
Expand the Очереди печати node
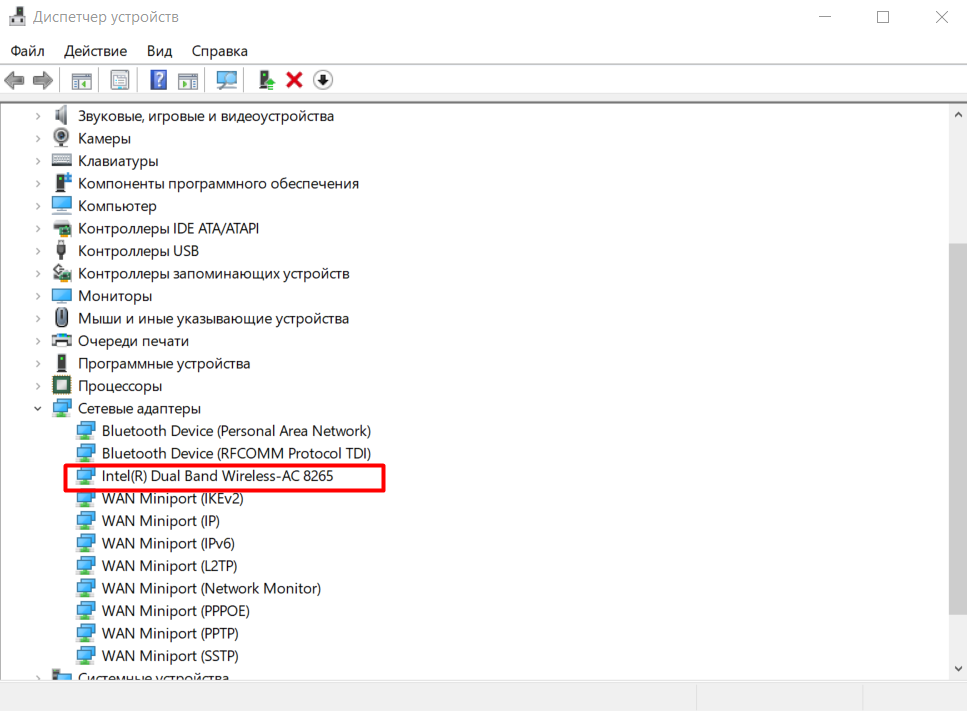coord(38,341)
